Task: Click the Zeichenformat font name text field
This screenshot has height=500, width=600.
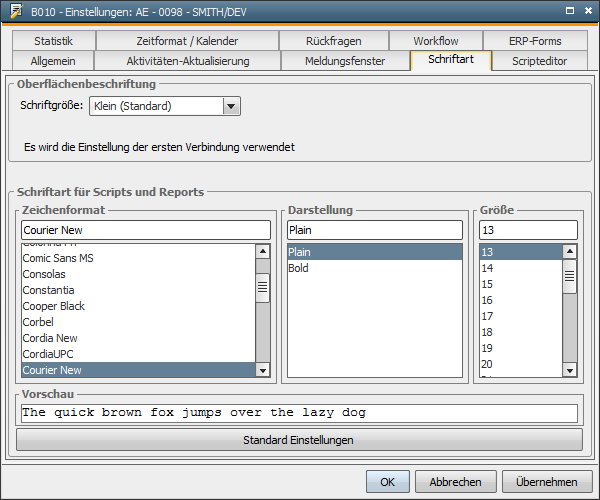Action: click(x=144, y=230)
